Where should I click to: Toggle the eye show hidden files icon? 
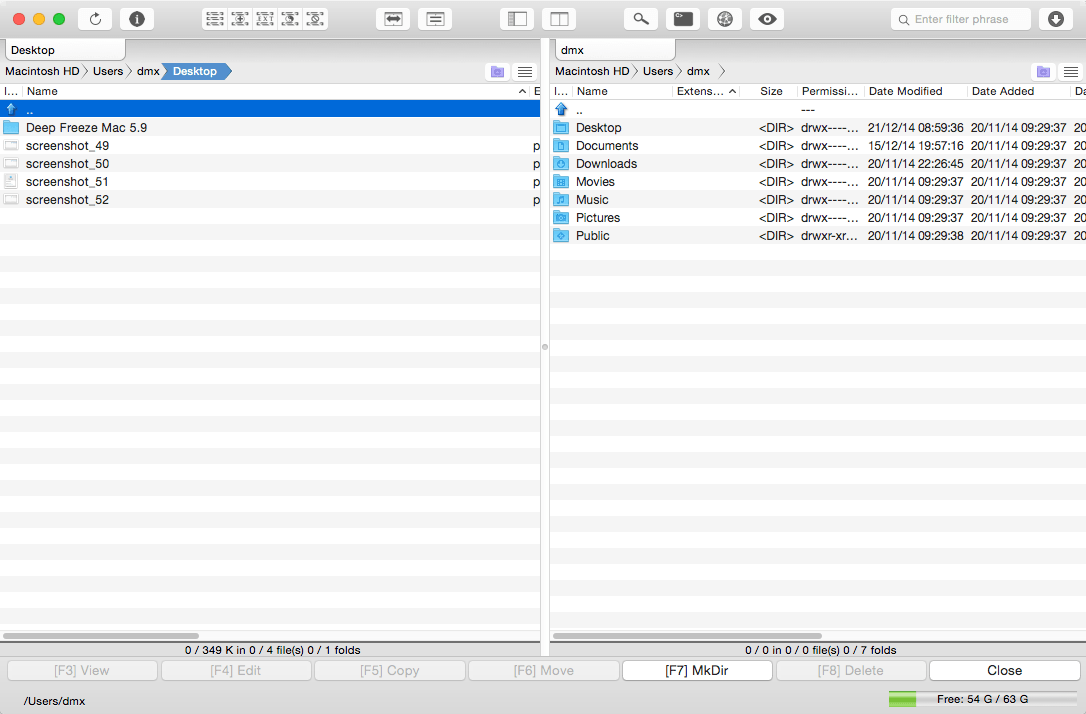click(767, 19)
